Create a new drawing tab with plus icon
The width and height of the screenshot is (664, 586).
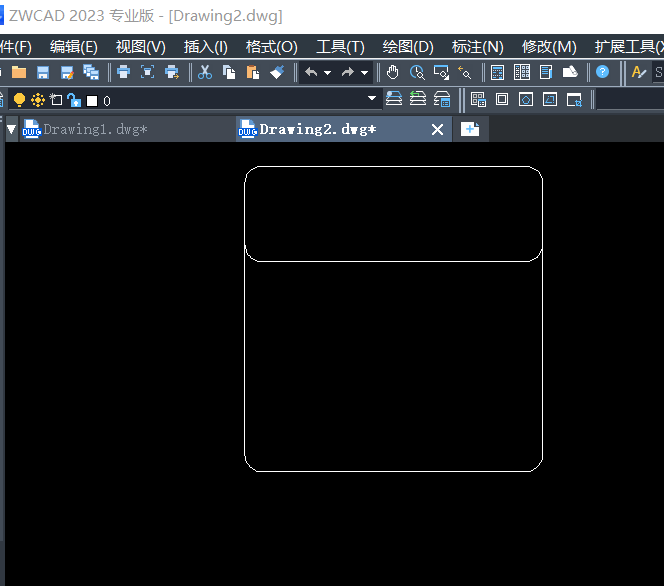tap(470, 129)
